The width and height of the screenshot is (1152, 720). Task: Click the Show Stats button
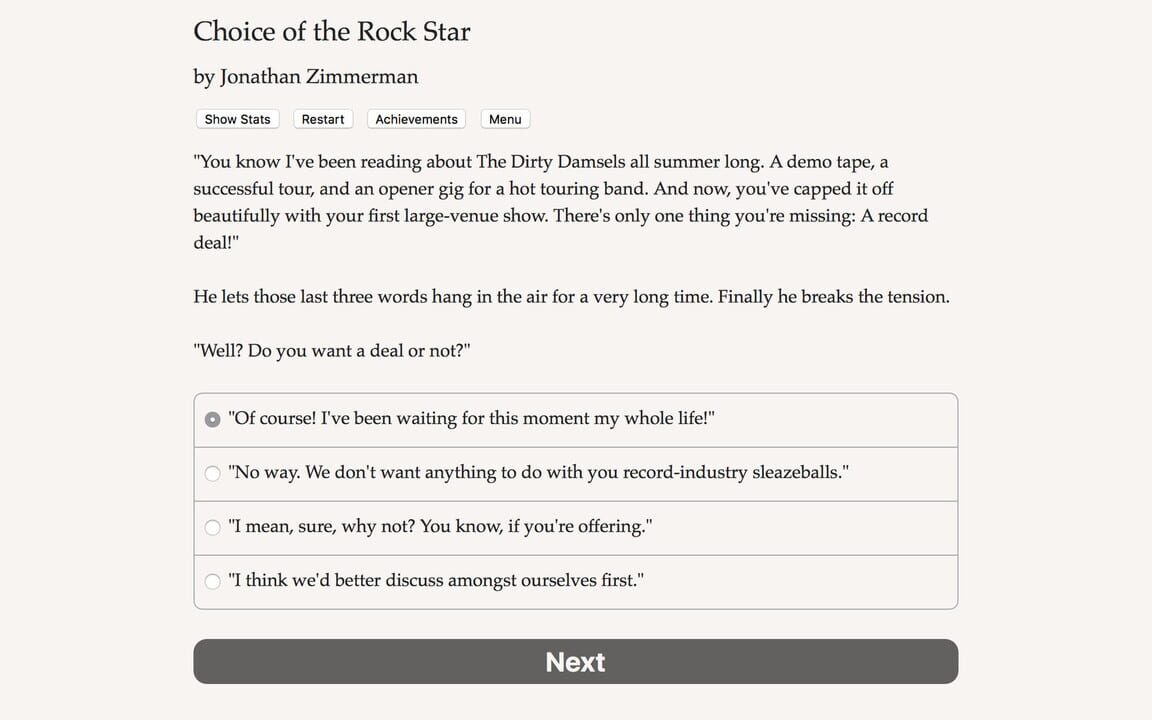click(237, 119)
